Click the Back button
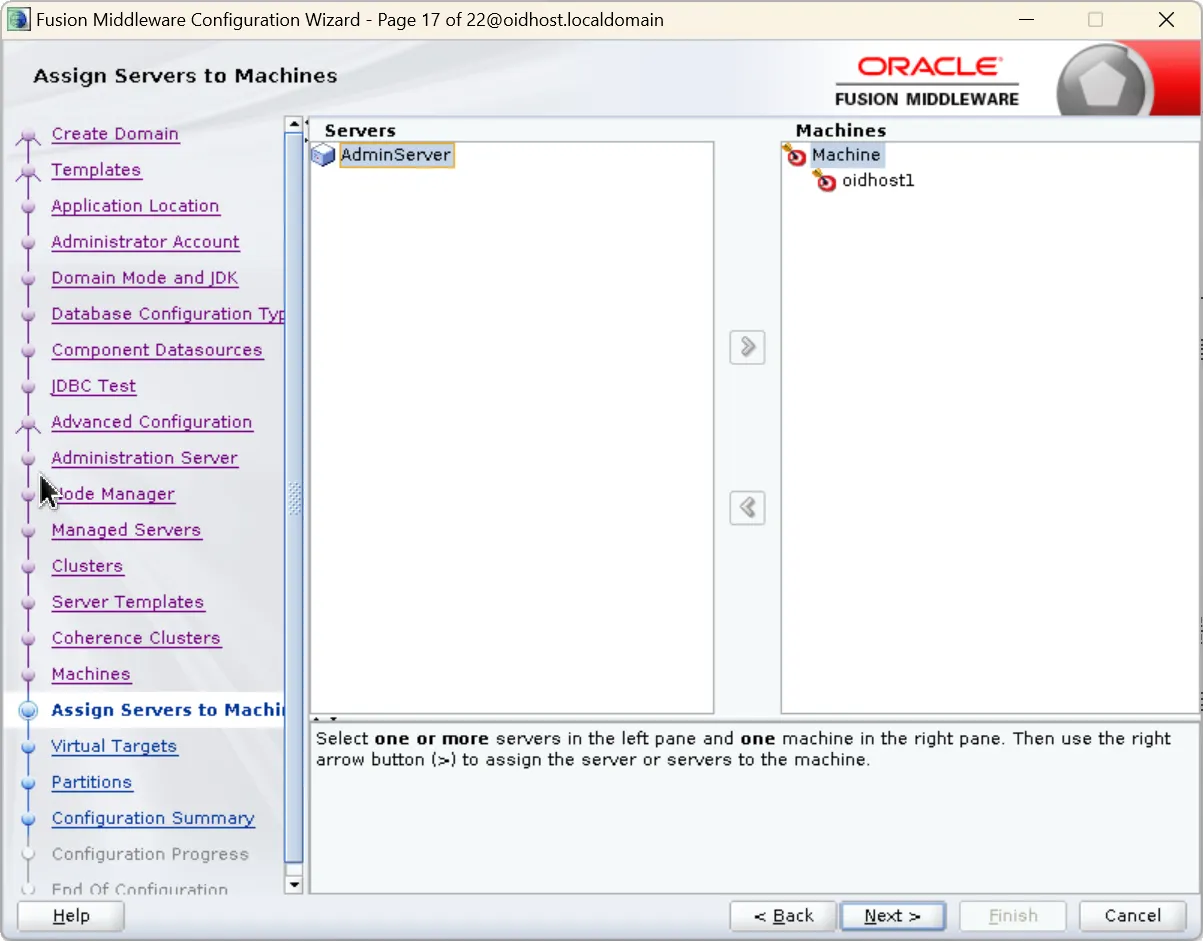The width and height of the screenshot is (1203, 941). 783,916
